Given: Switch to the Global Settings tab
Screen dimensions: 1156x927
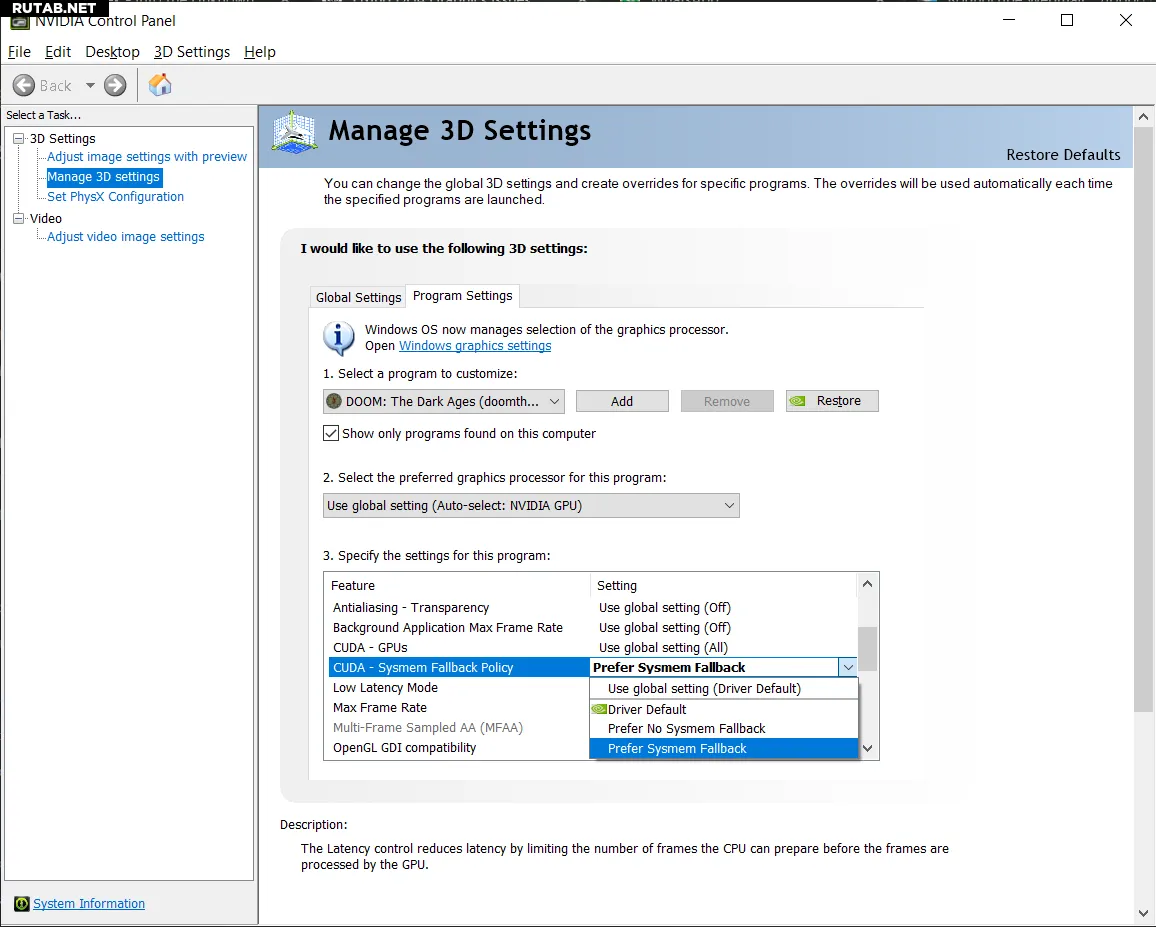Looking at the screenshot, I should [x=358, y=297].
